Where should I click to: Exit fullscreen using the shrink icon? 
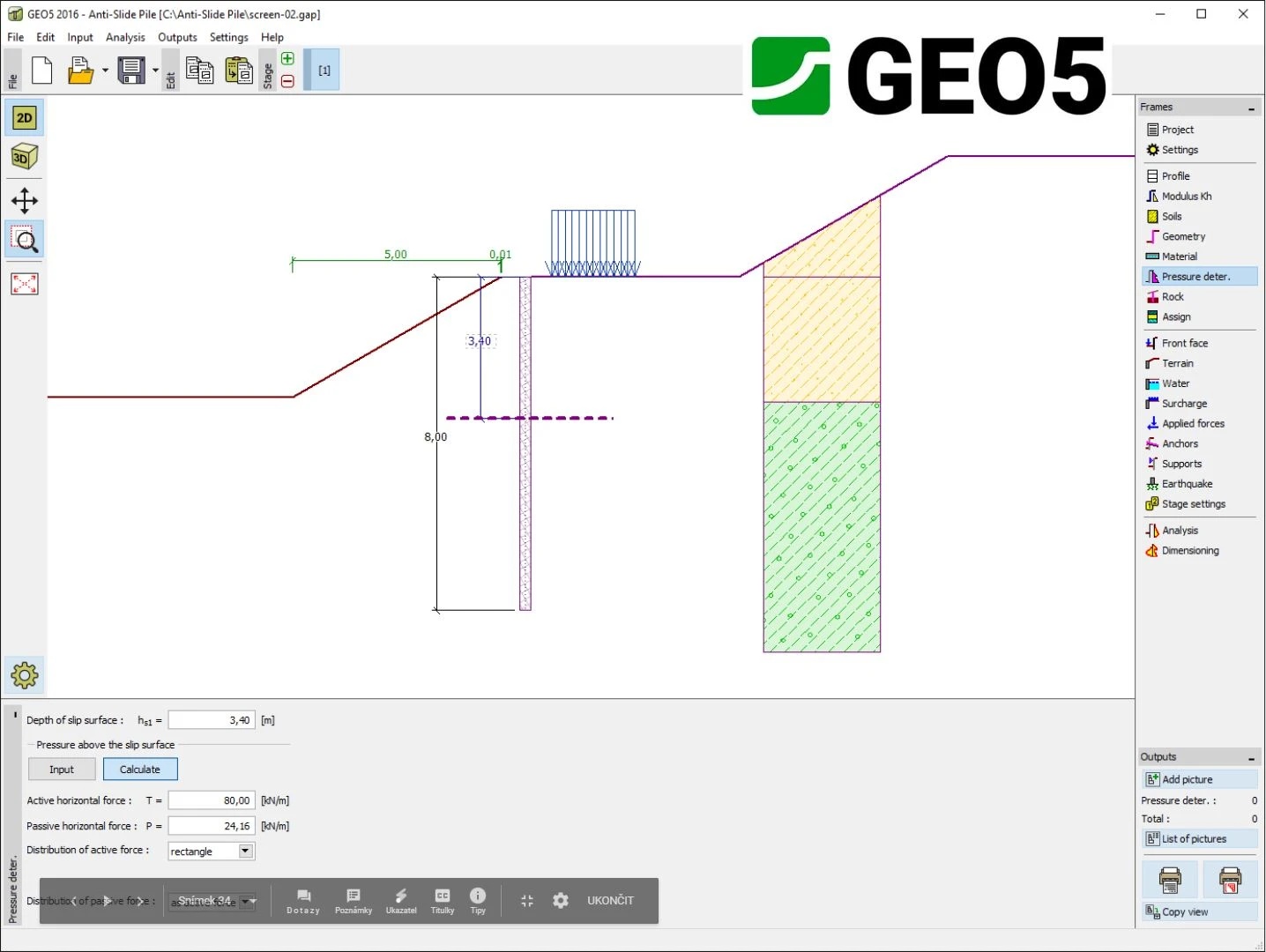pyautogui.click(x=527, y=901)
